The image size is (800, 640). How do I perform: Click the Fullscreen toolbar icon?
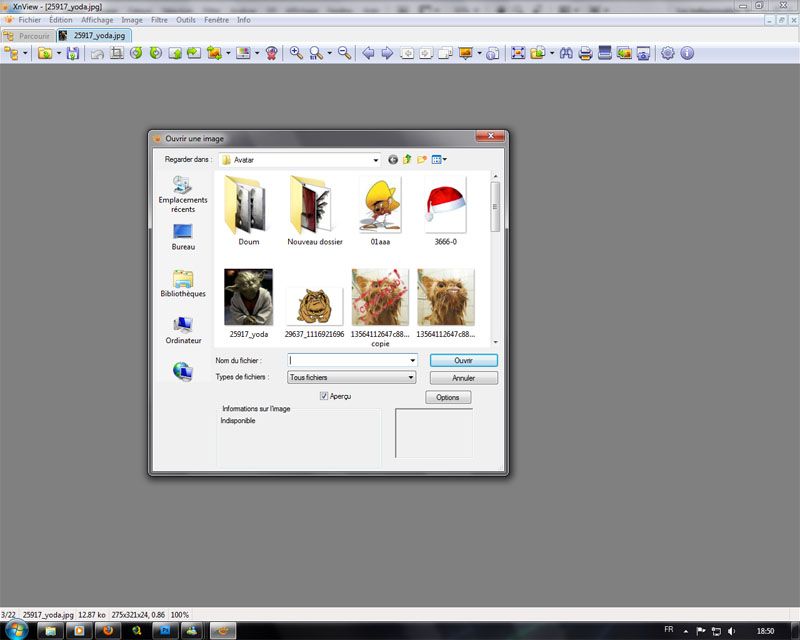coord(518,53)
